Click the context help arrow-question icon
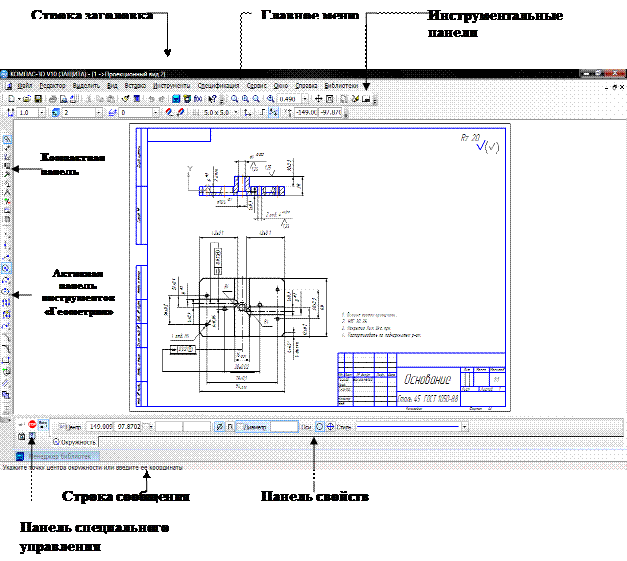 point(212,99)
